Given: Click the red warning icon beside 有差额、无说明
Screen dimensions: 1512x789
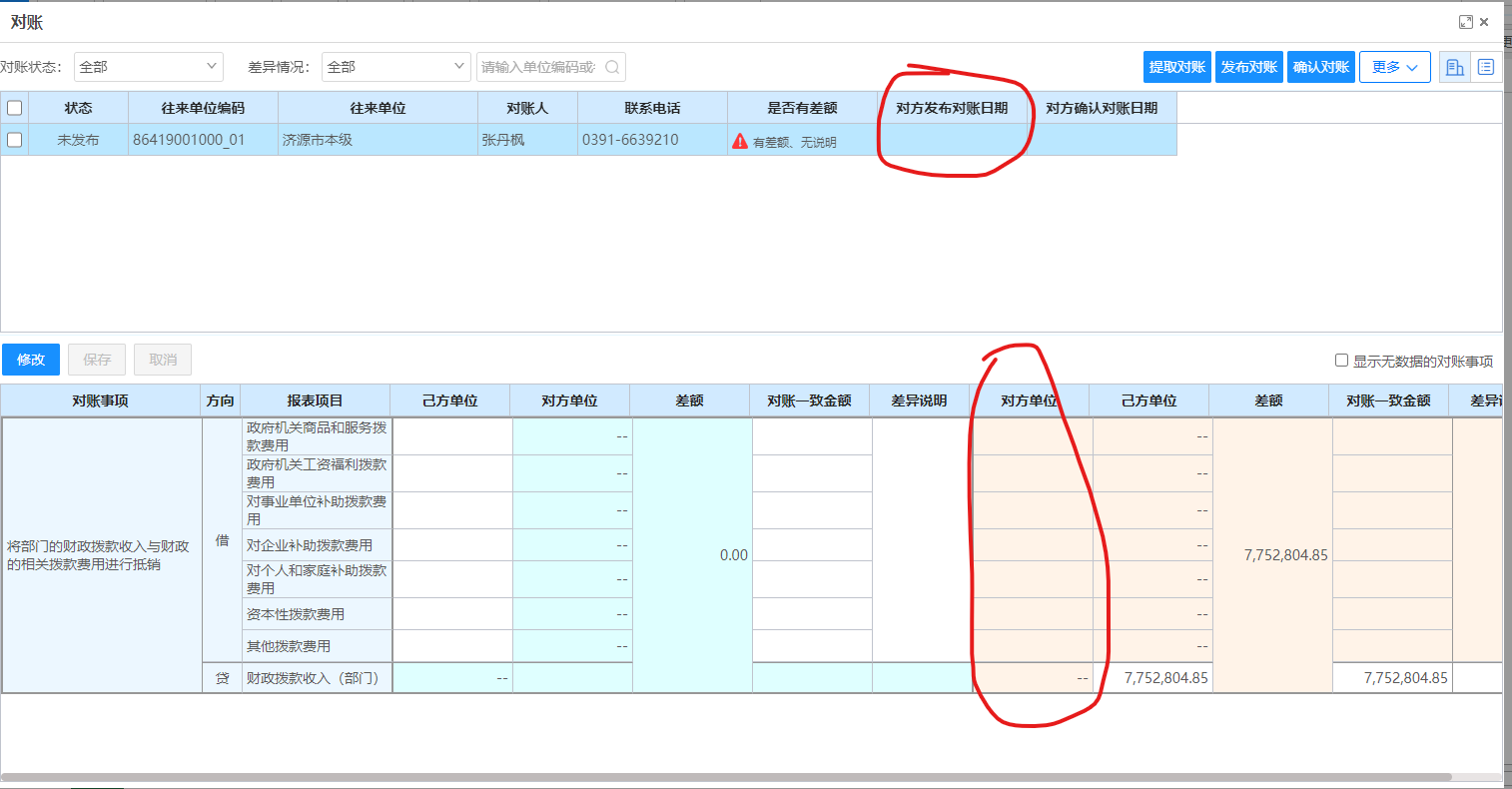Looking at the screenshot, I should [740, 141].
